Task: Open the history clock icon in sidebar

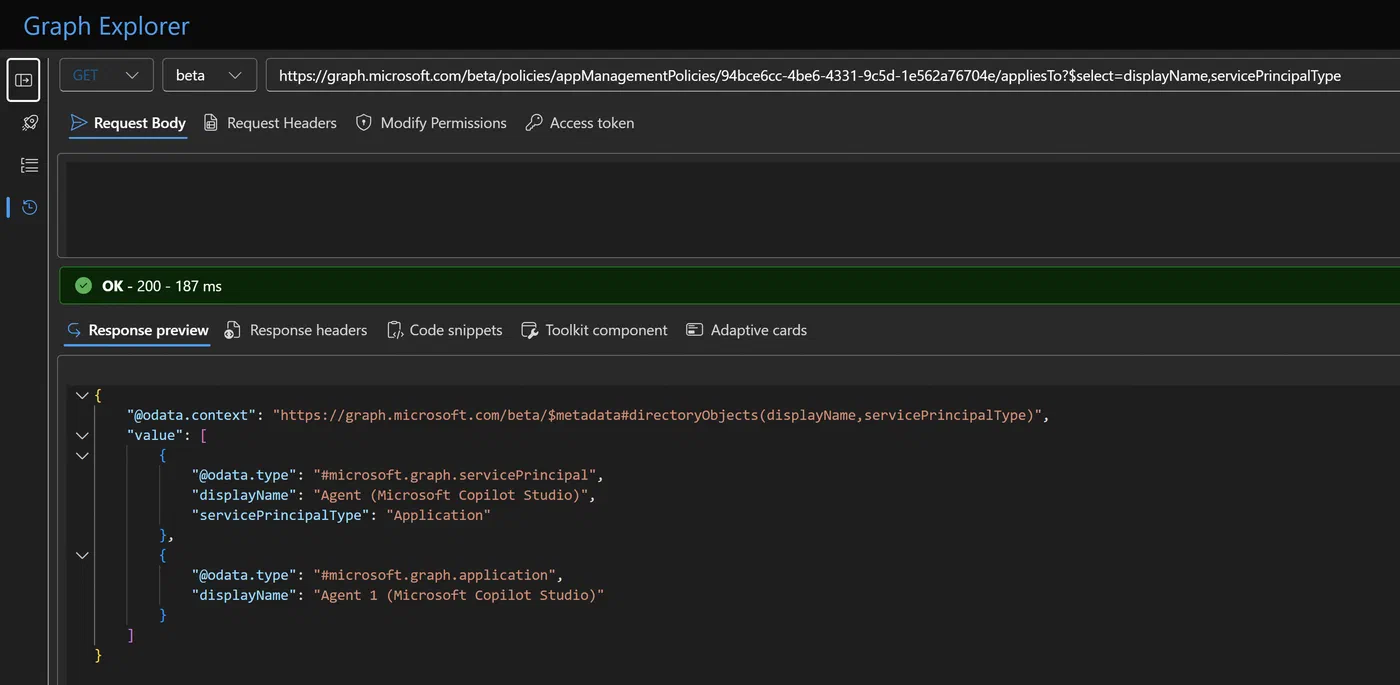Action: pos(29,207)
